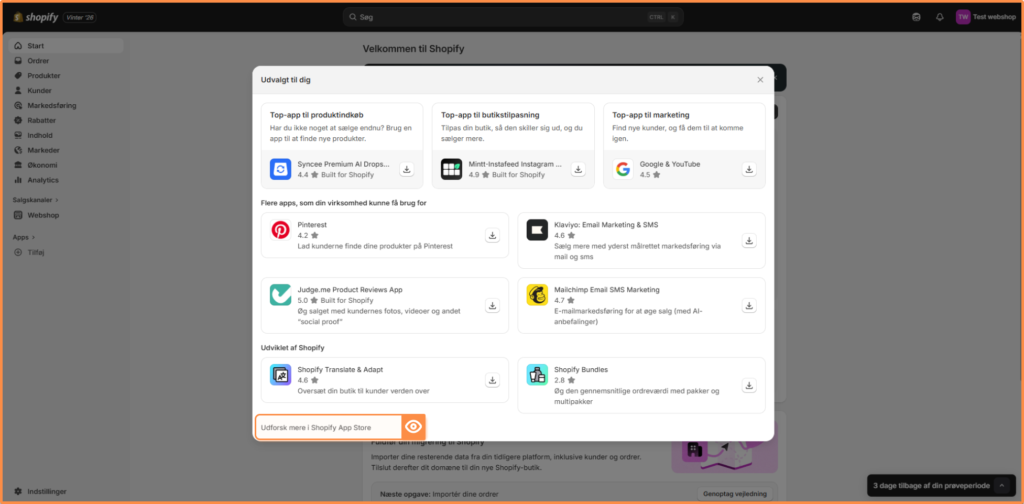Expand the Apps section in sidebar
Image resolution: width=1024 pixels, height=504 pixels.
pos(22,237)
